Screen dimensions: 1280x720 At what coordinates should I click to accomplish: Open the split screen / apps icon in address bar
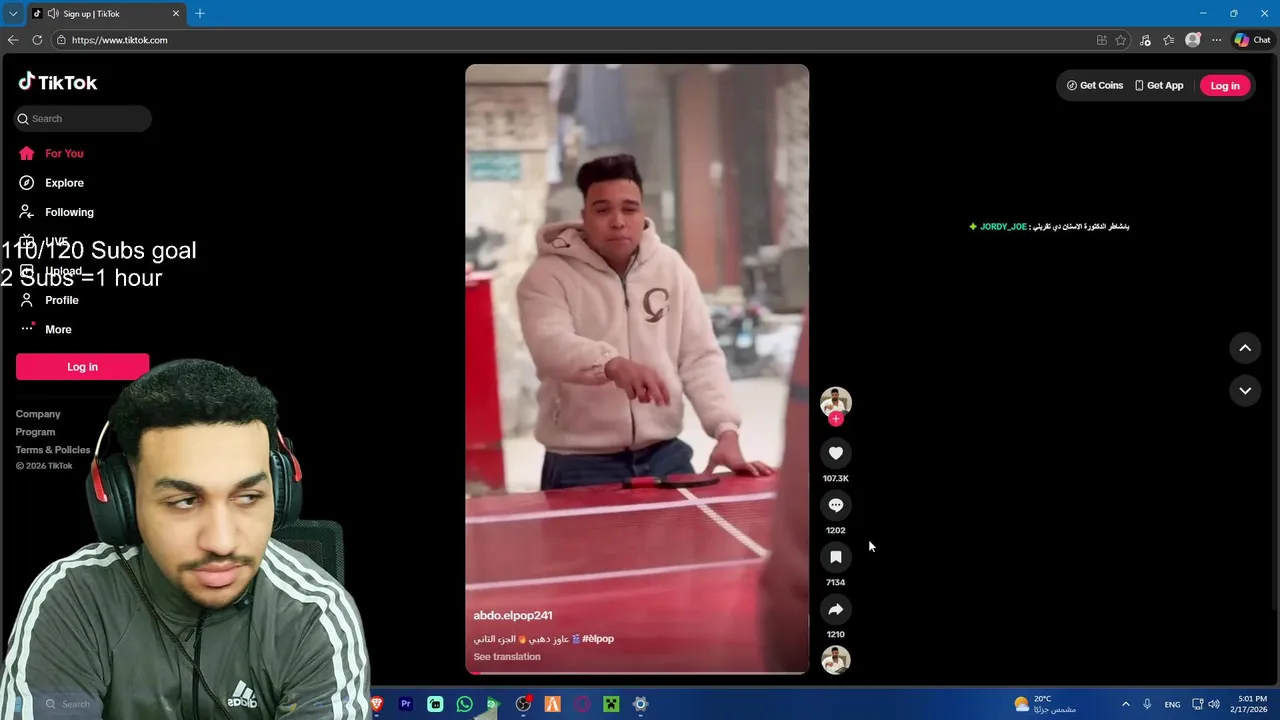[1102, 40]
